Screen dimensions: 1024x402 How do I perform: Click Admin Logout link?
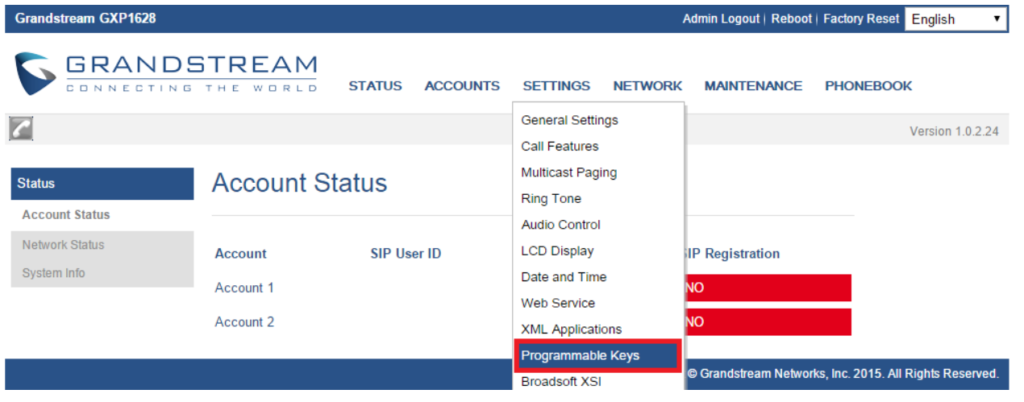pos(721,19)
